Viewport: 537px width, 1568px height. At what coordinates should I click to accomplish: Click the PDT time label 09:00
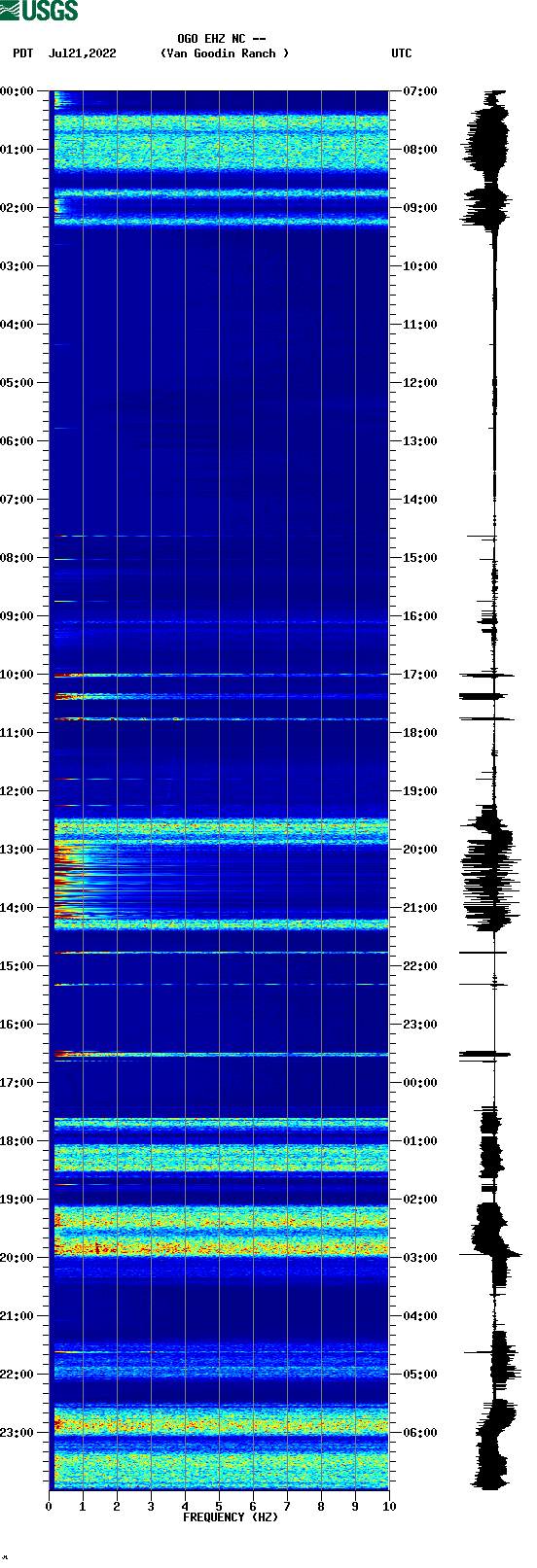[17, 616]
